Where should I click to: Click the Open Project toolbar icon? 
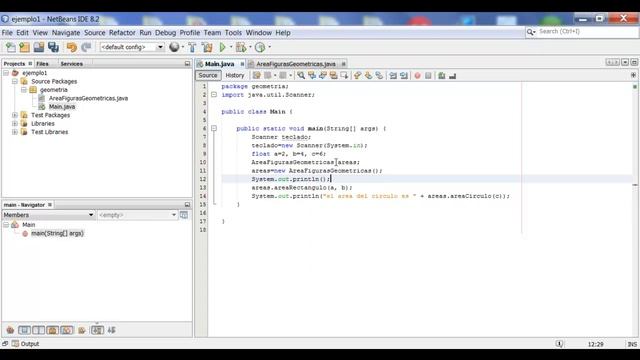coord(39,47)
